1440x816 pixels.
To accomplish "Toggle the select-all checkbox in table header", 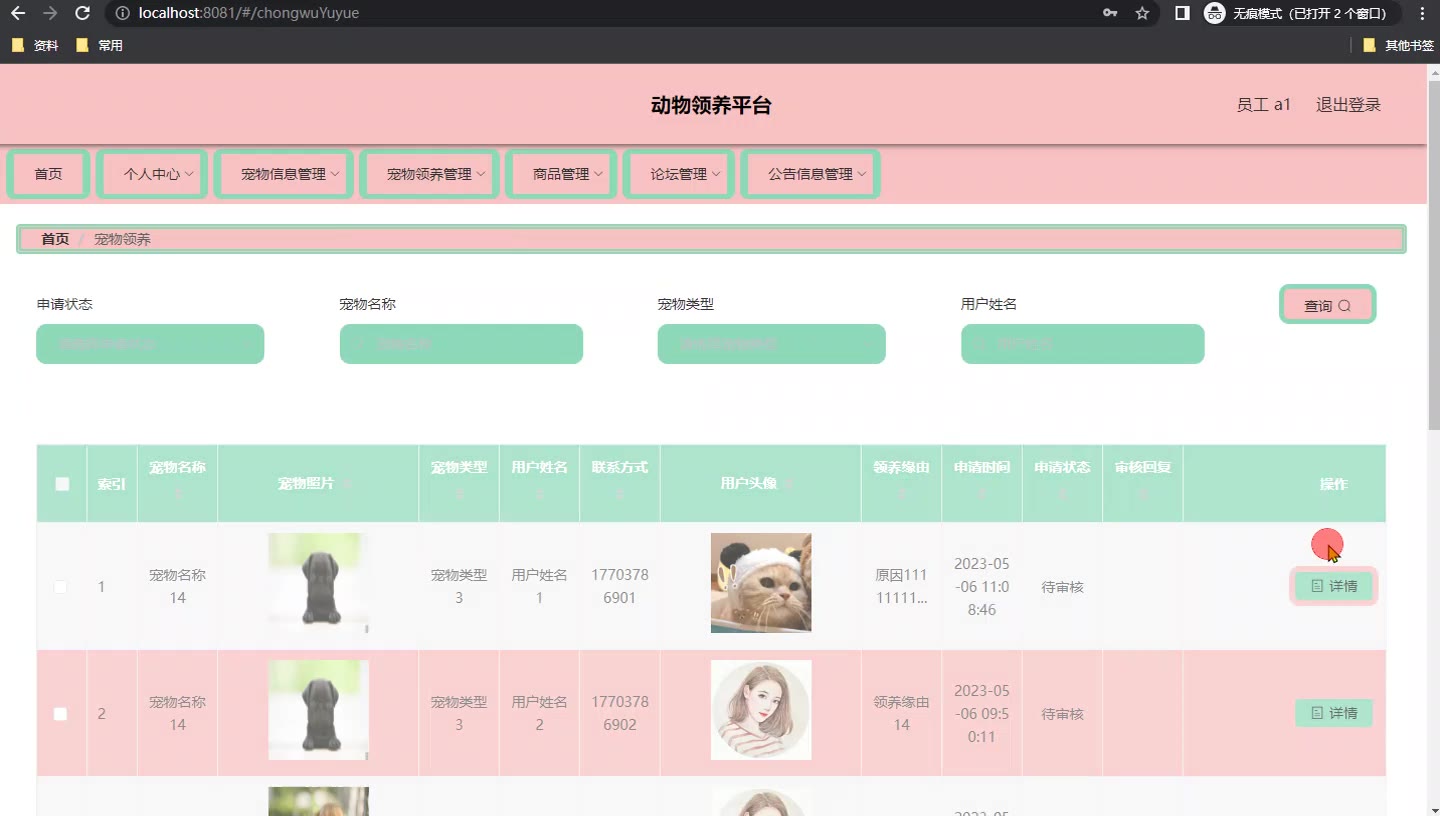I will pos(62,484).
